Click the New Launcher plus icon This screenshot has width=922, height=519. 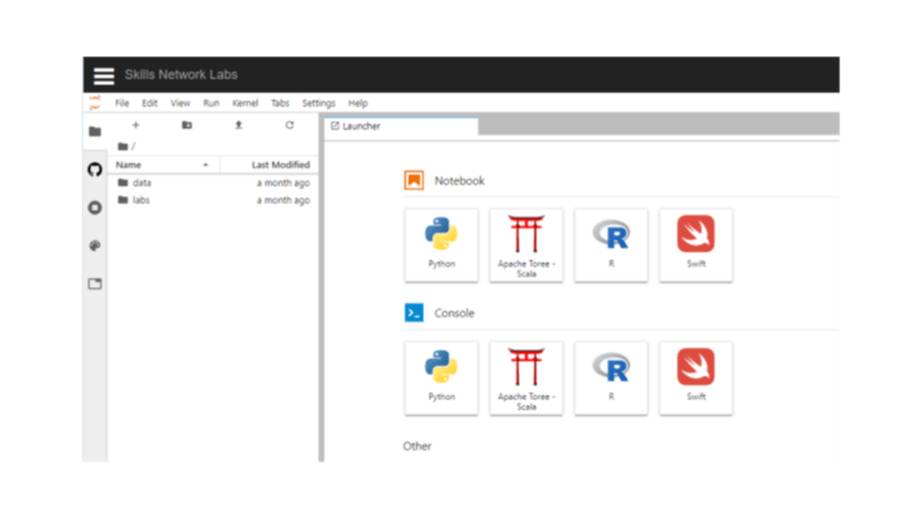tap(136, 126)
